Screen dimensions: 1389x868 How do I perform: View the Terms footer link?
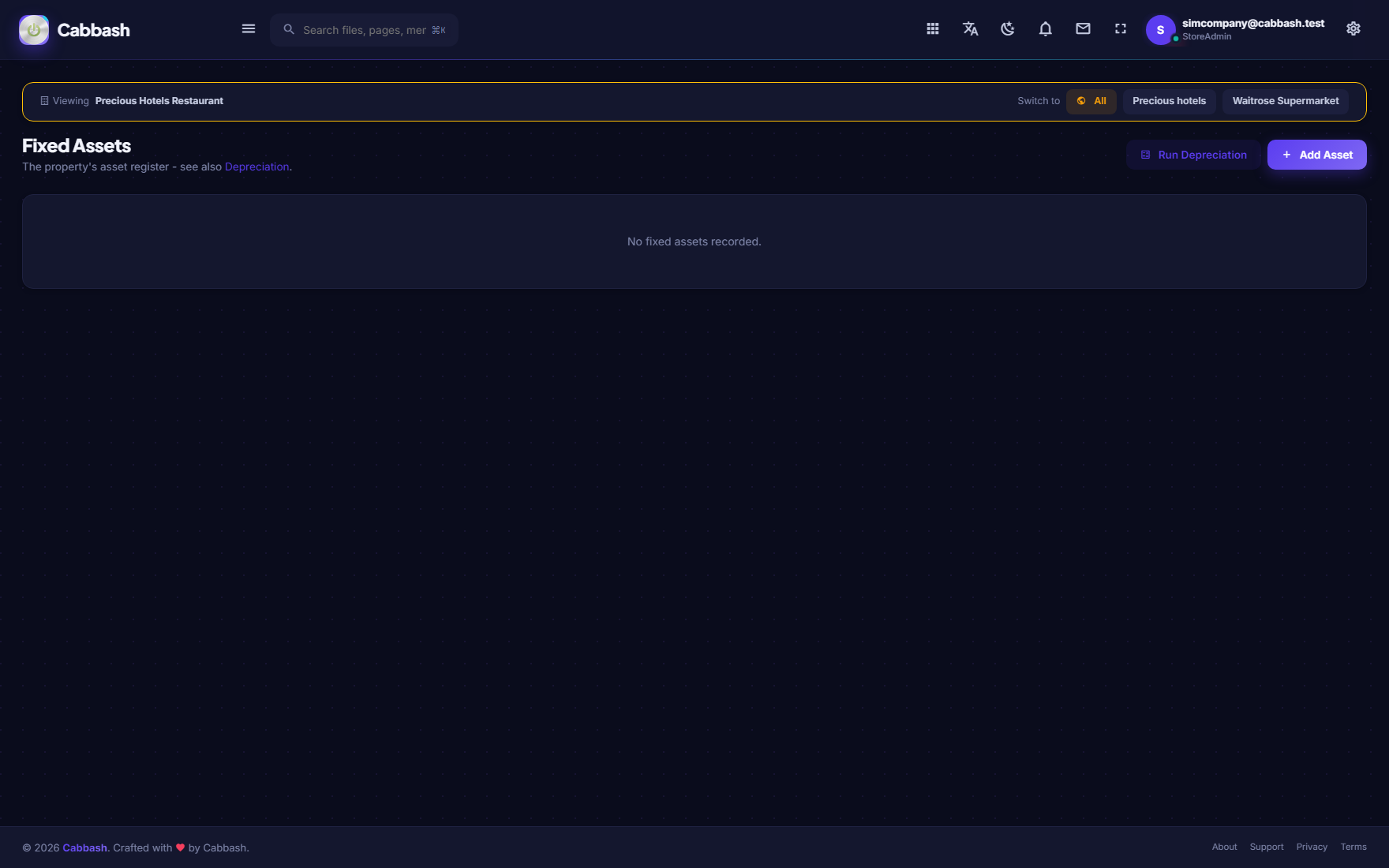pyautogui.click(x=1353, y=847)
